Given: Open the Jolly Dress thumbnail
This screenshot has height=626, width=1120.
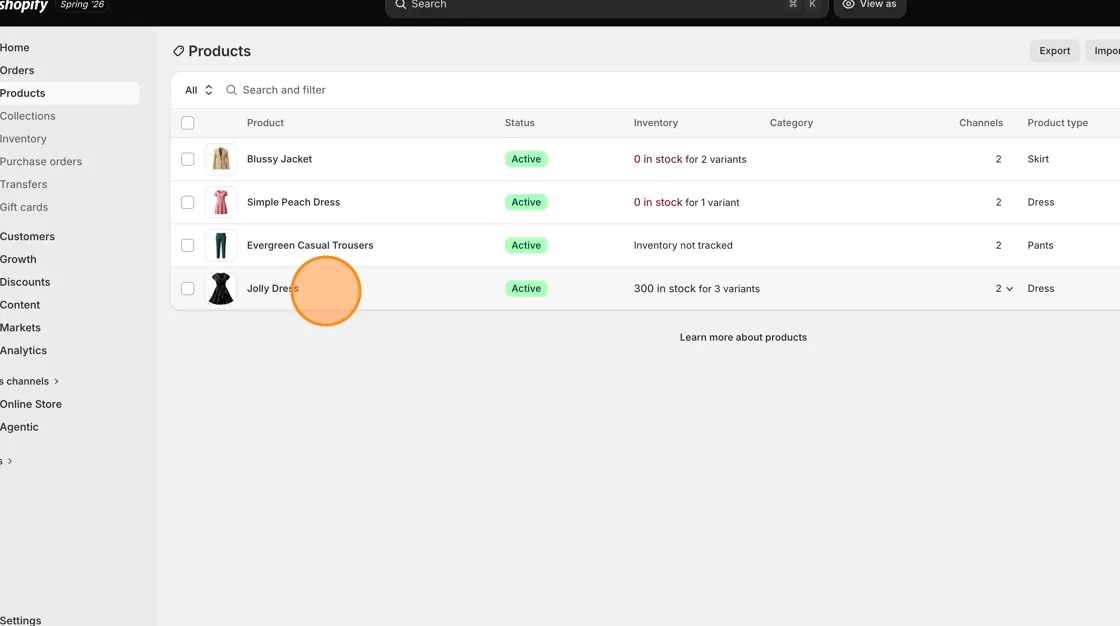Looking at the screenshot, I should 221,289.
